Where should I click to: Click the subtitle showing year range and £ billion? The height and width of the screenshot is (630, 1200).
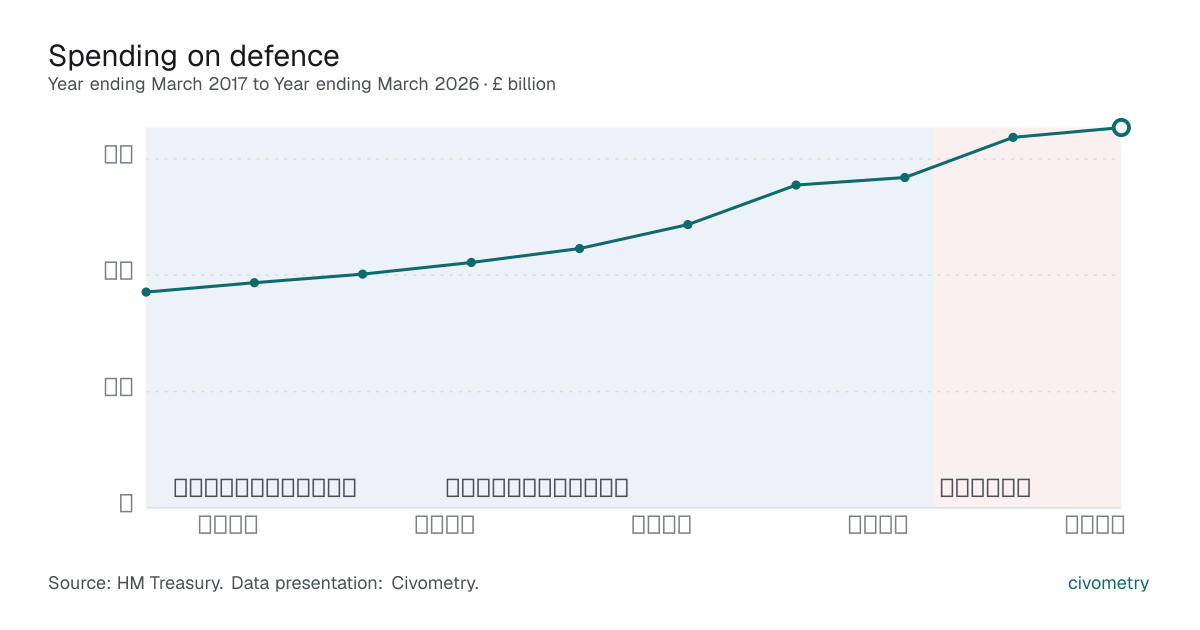pos(302,84)
